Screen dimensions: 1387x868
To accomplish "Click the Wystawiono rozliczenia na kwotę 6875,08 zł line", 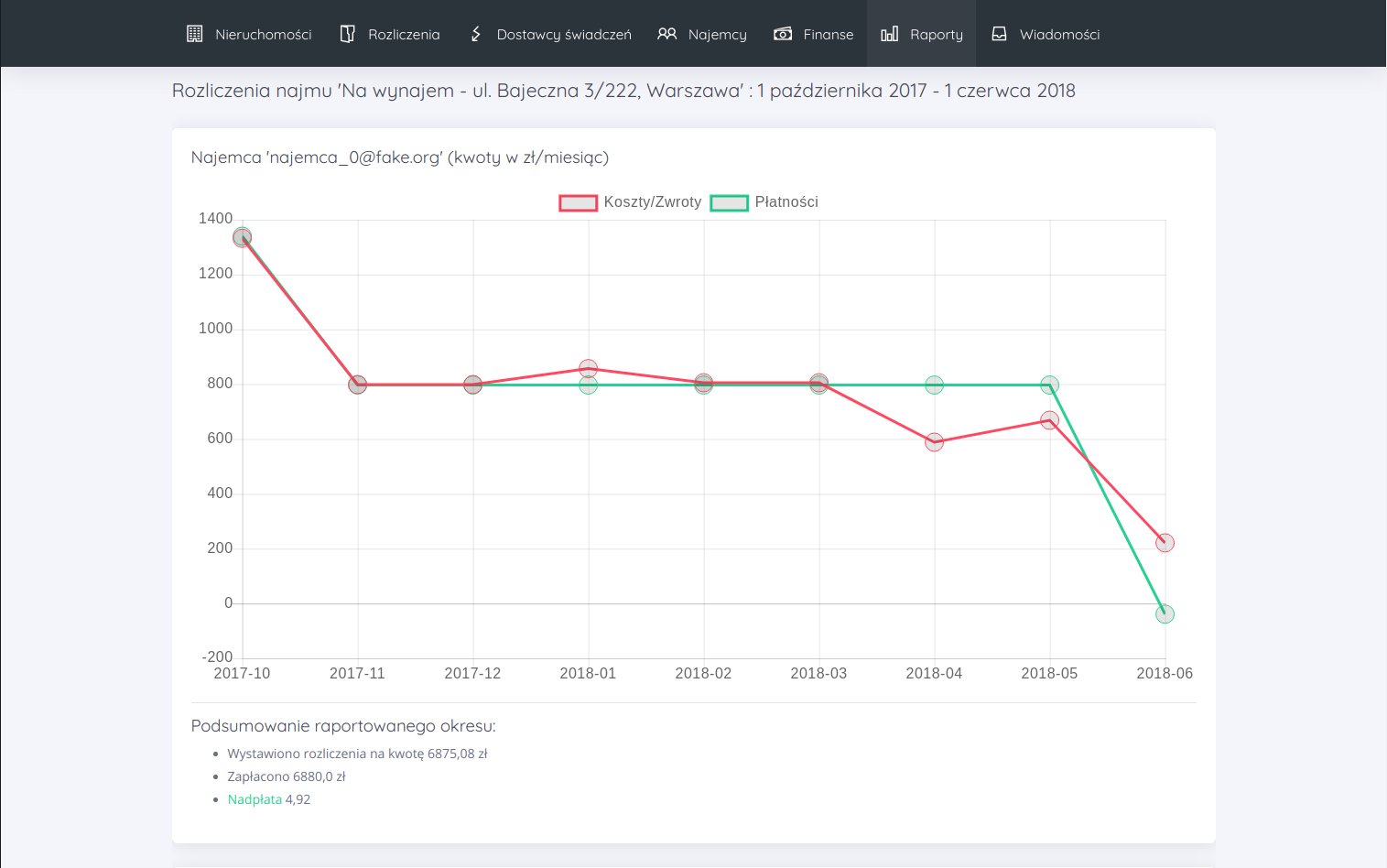I will point(357,754).
